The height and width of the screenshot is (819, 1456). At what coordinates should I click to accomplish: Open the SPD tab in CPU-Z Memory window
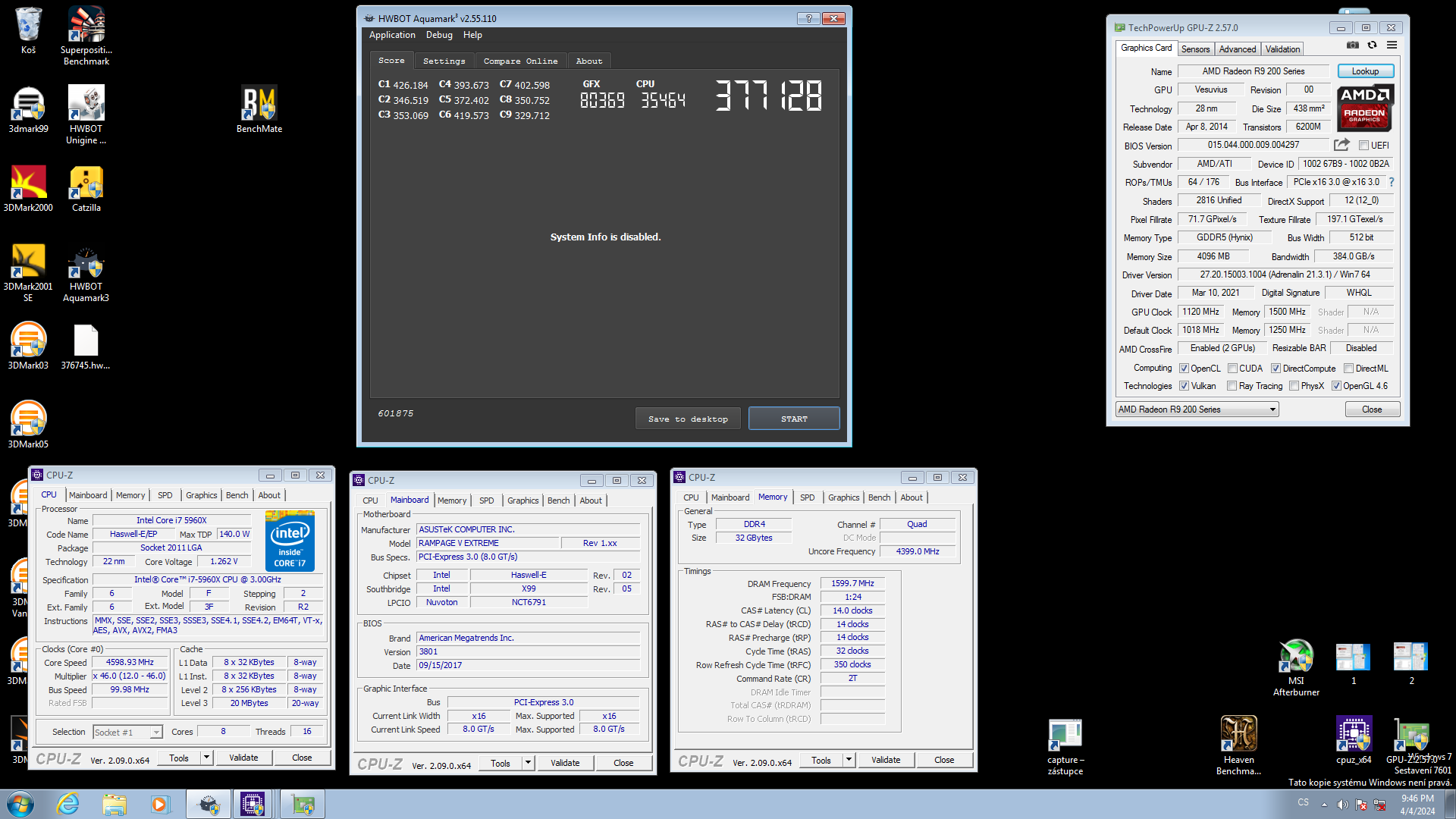point(807,497)
